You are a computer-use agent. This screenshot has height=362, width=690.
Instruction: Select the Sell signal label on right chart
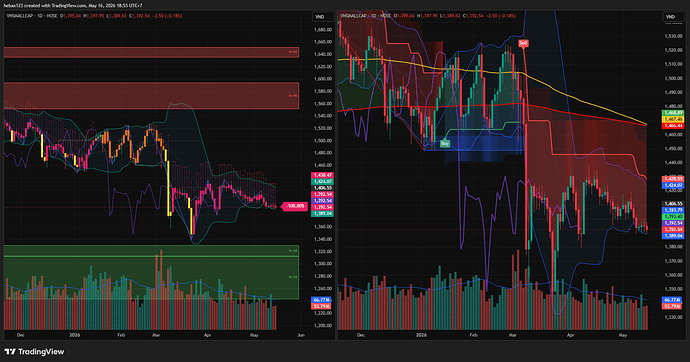pos(523,43)
